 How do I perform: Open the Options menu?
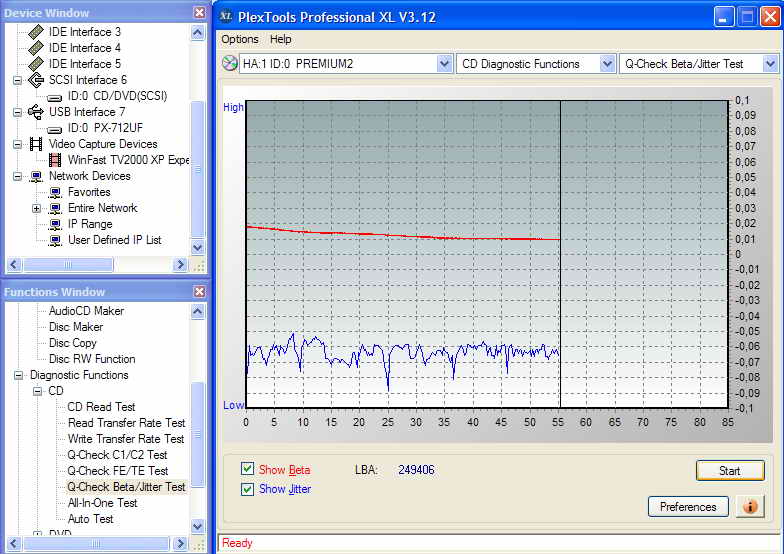pos(240,39)
